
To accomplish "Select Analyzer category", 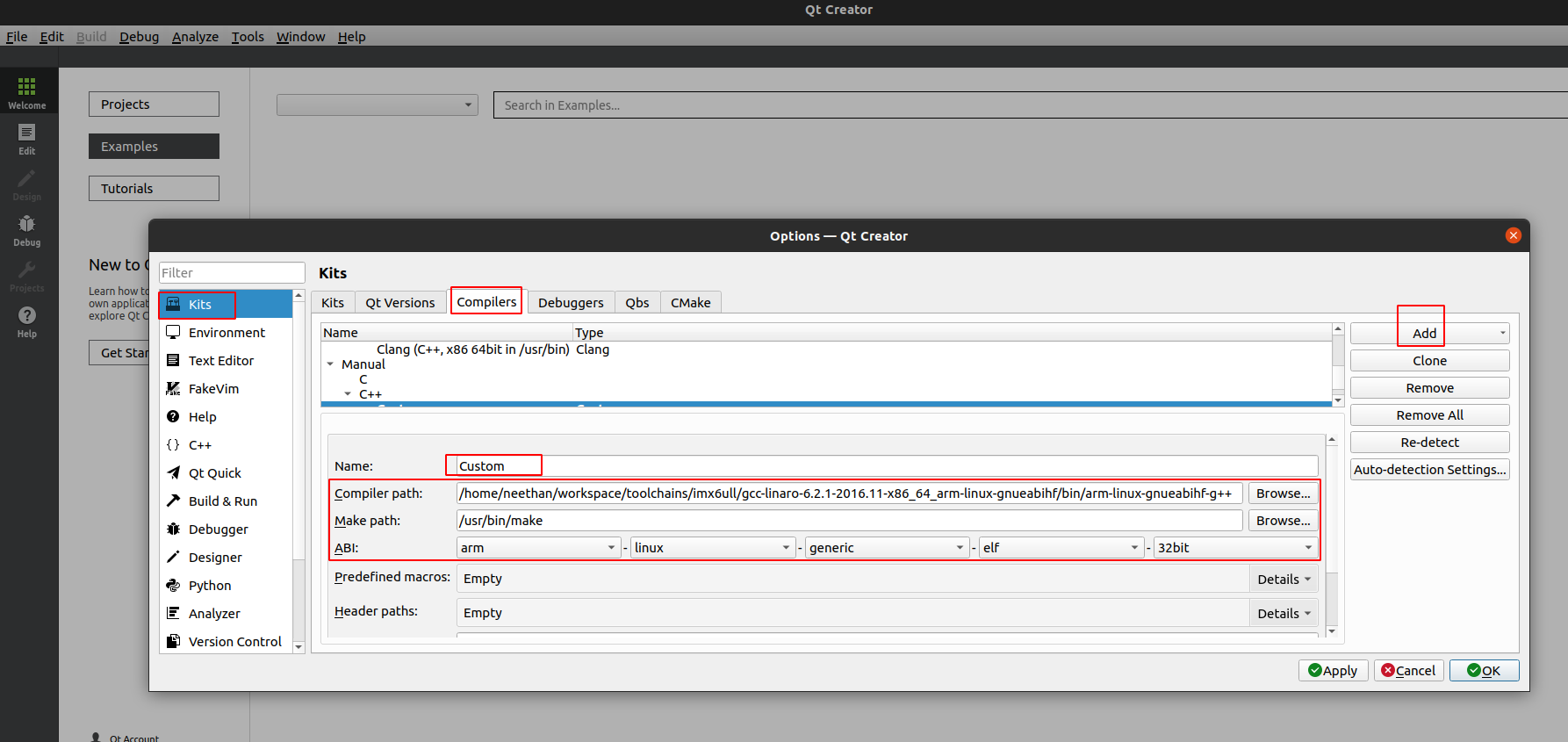I will (x=226, y=613).
